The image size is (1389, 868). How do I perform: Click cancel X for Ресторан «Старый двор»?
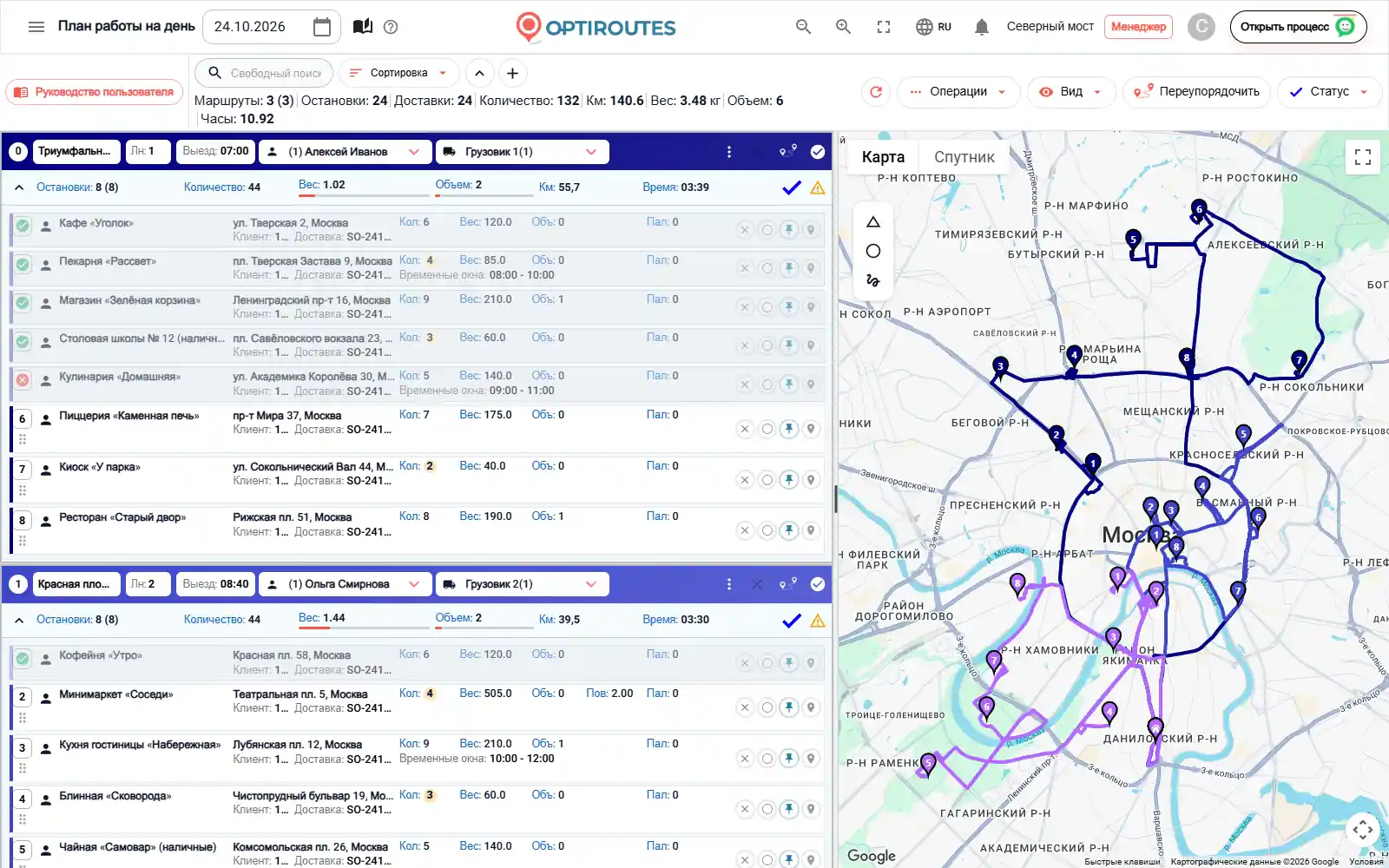coord(745,530)
